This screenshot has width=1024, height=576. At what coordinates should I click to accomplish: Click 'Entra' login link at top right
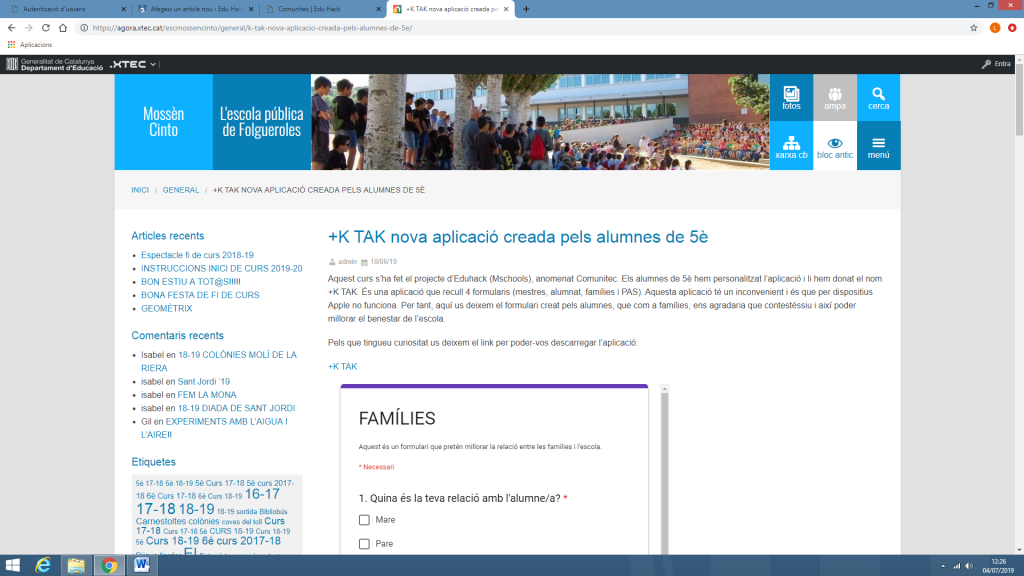click(996, 64)
